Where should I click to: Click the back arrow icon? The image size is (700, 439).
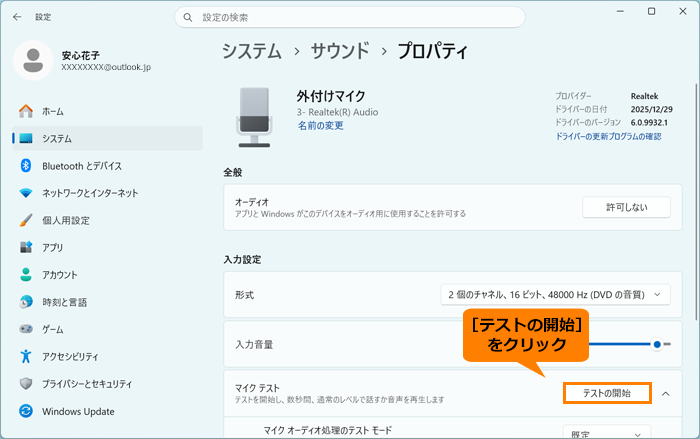17,17
